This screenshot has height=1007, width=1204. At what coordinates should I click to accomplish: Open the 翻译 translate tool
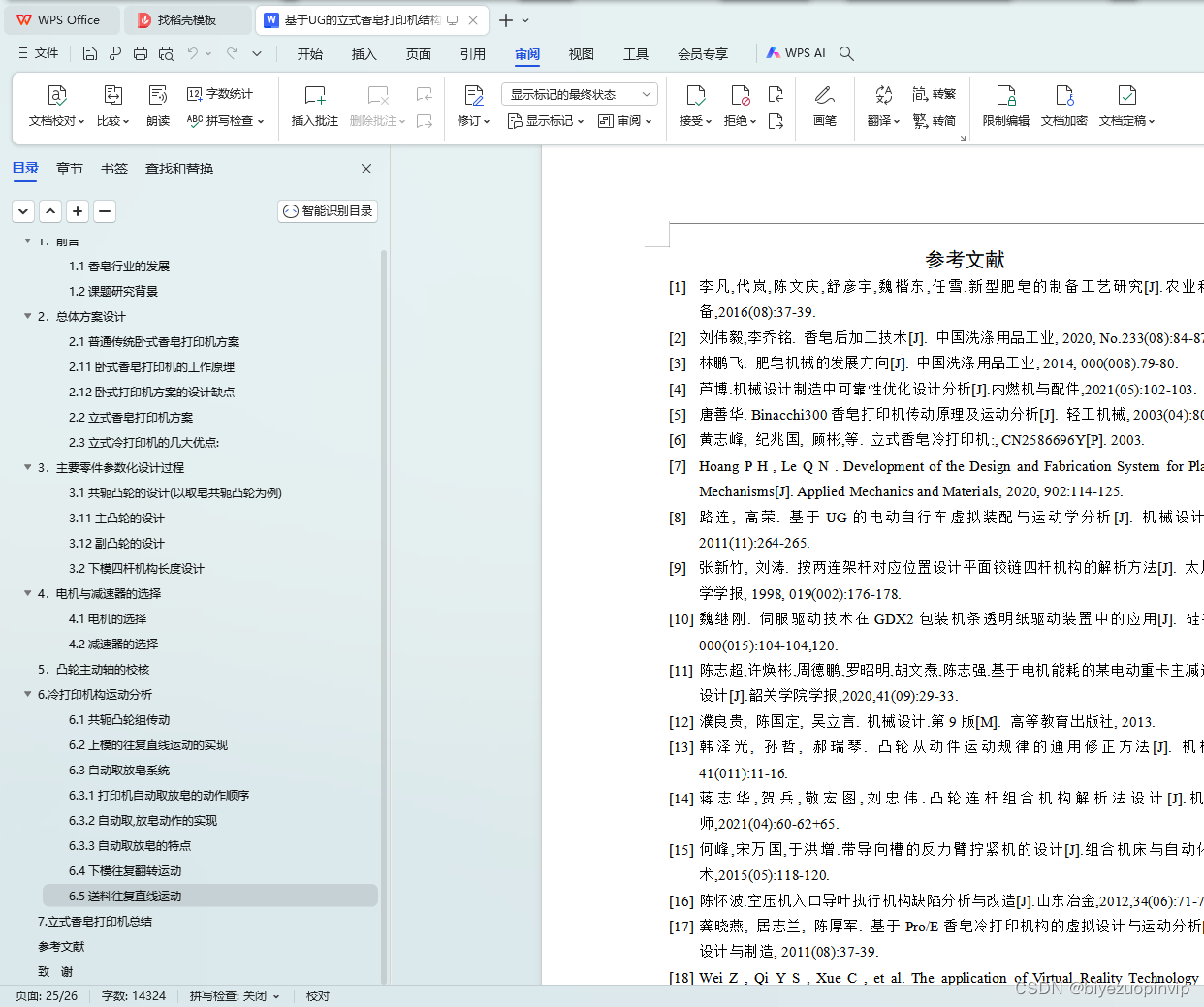(883, 107)
